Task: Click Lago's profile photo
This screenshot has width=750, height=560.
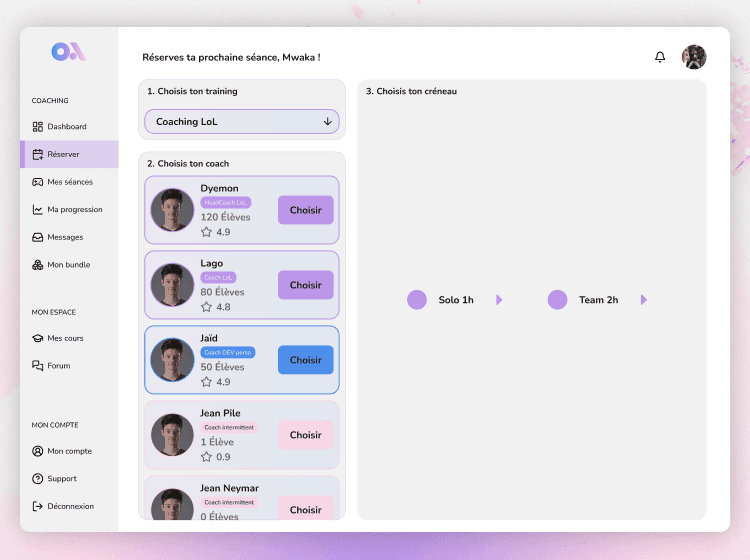Action: (x=172, y=285)
